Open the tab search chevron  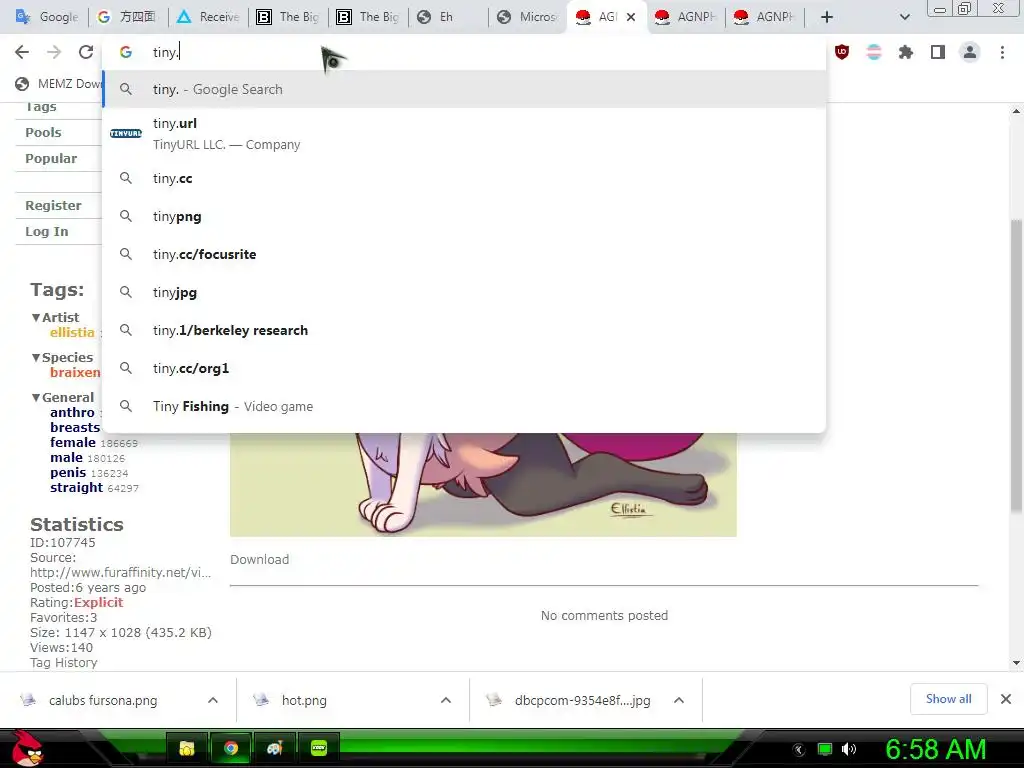(904, 17)
